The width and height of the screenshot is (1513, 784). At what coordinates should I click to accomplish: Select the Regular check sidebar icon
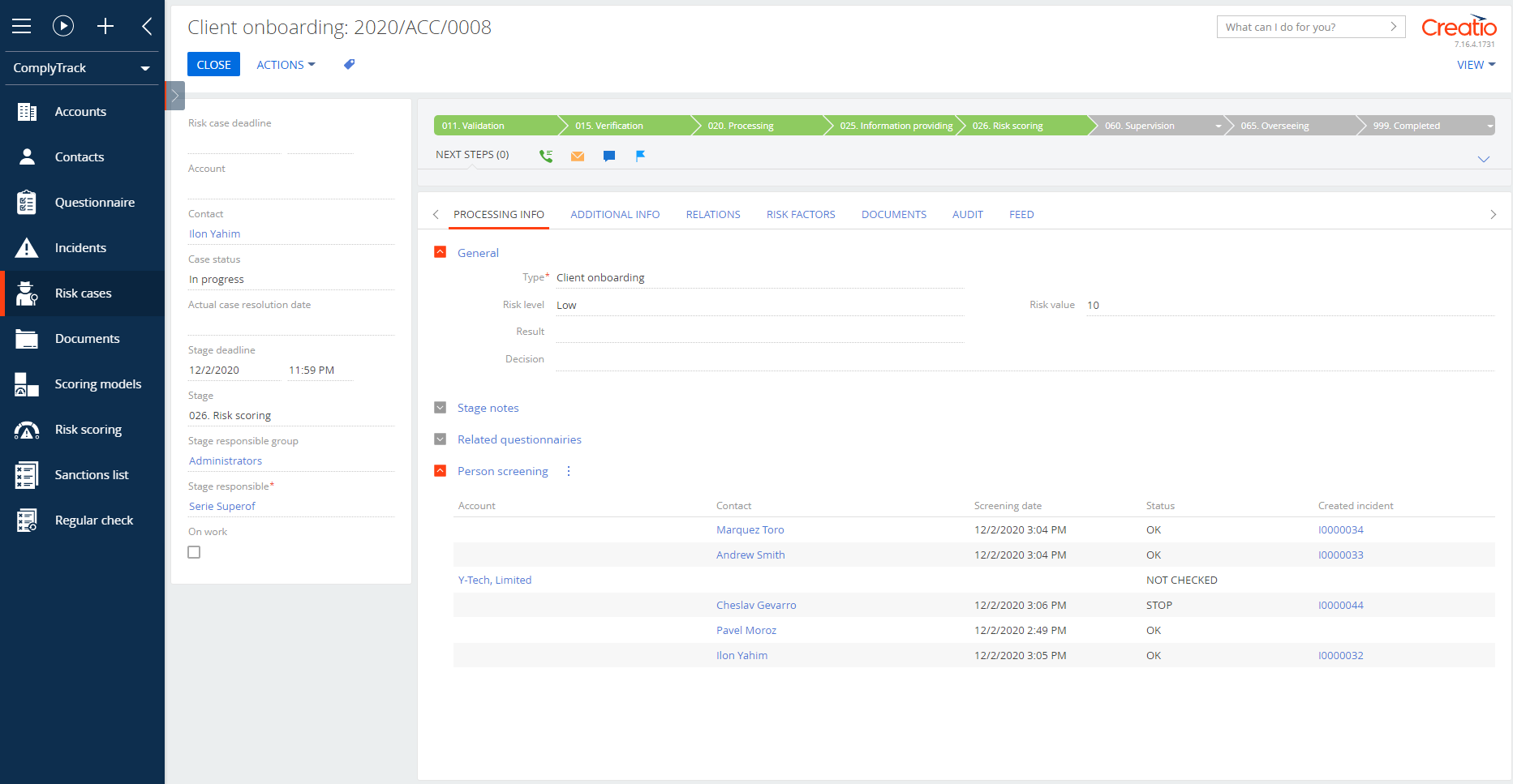(x=27, y=520)
